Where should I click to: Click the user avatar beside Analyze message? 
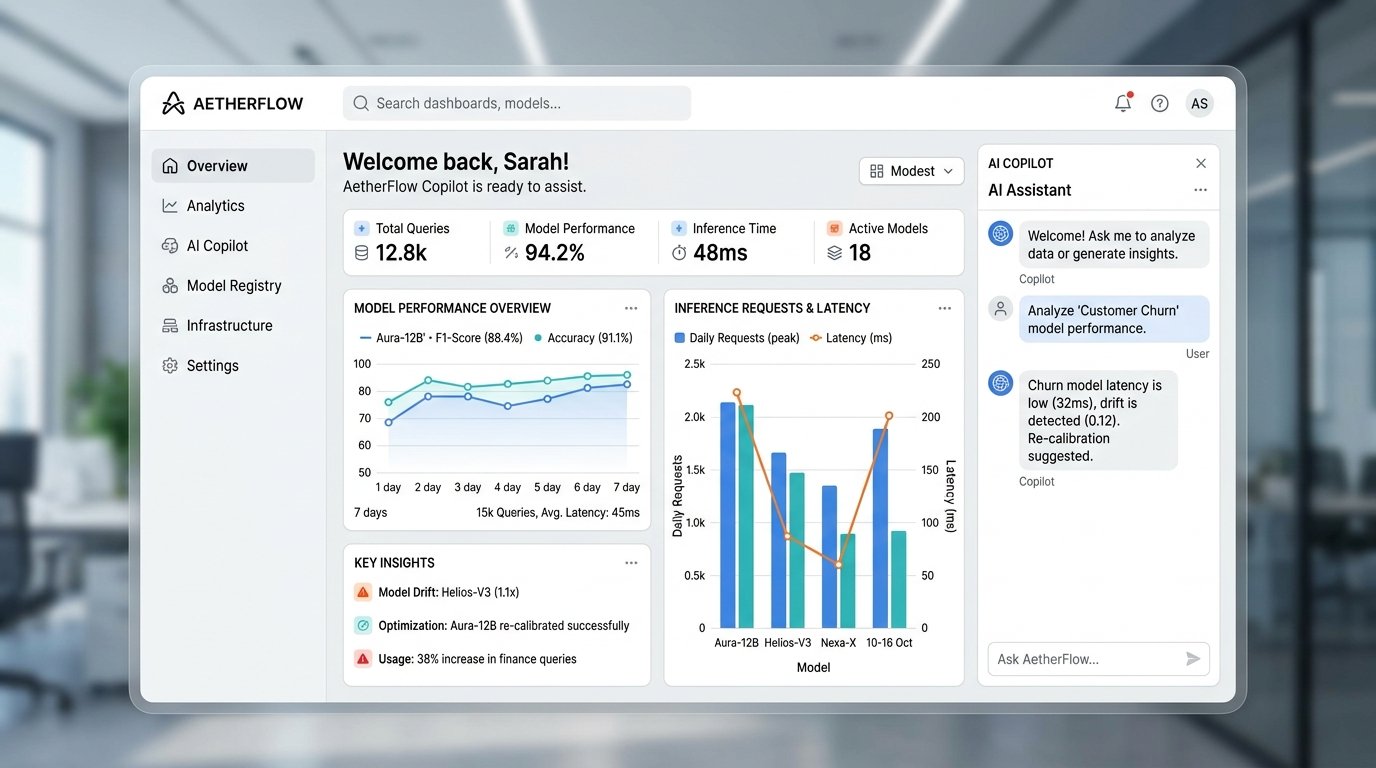coord(1001,308)
